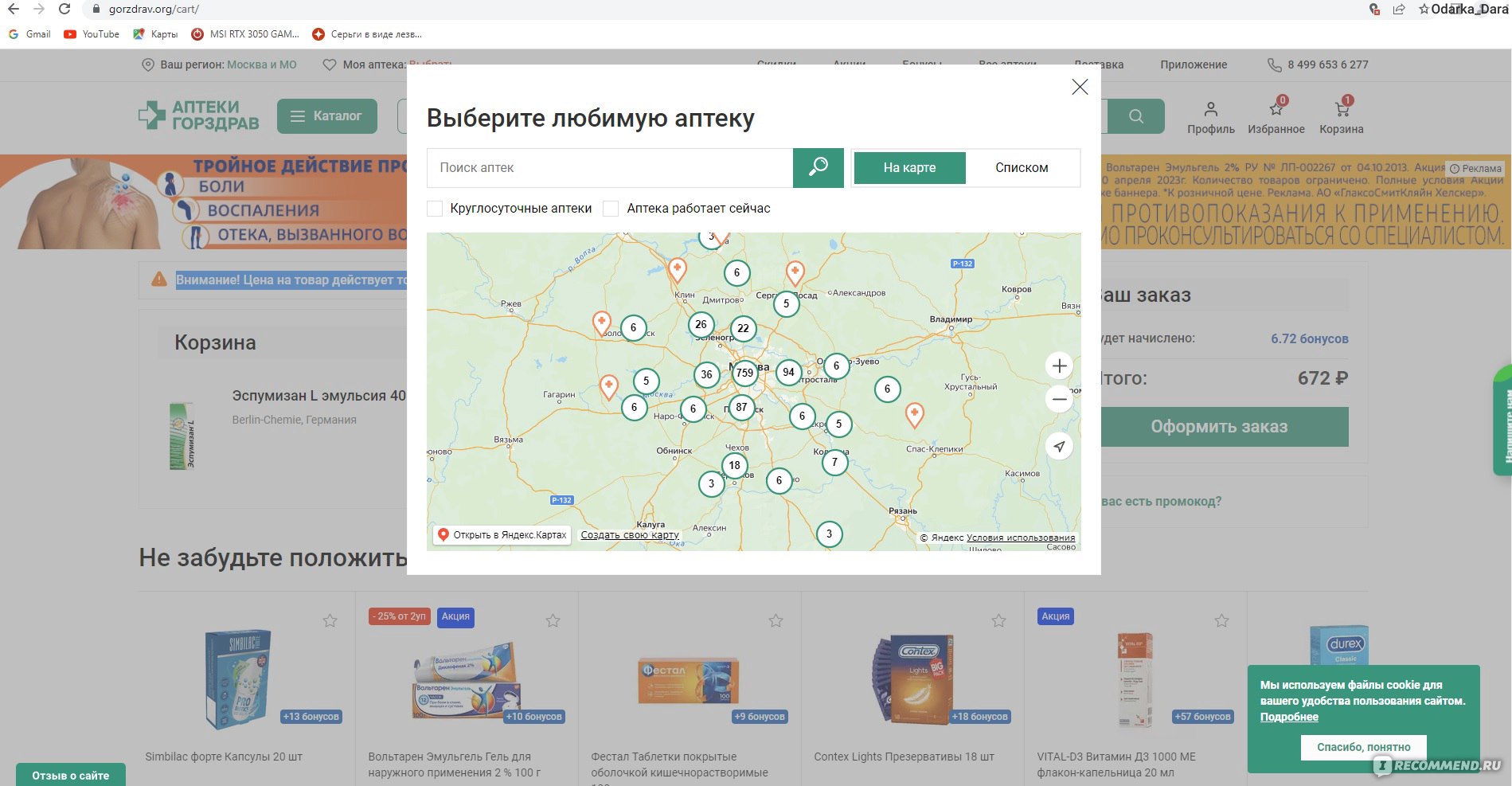Open Эспумизан L cart item image

point(182,436)
